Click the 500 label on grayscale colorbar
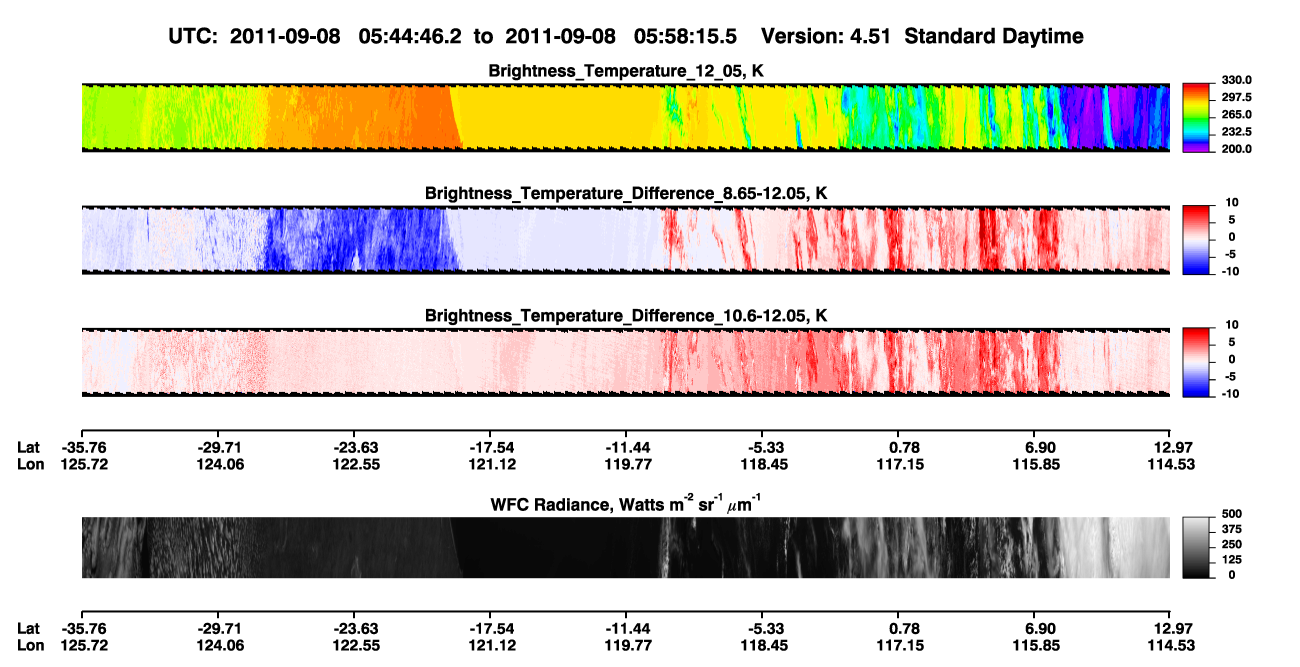 pyautogui.click(x=1231, y=514)
